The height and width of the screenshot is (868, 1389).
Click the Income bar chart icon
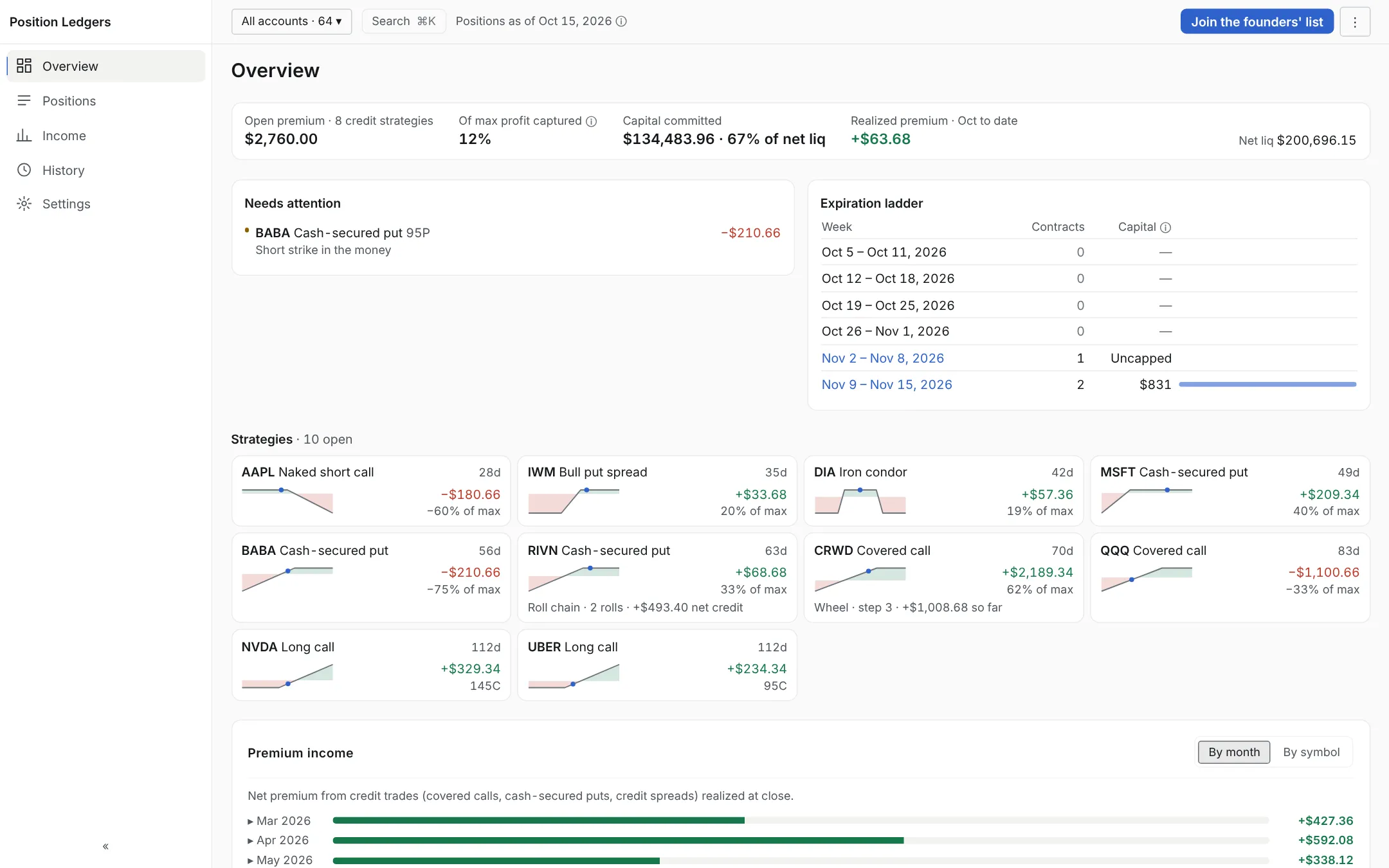[x=24, y=135]
